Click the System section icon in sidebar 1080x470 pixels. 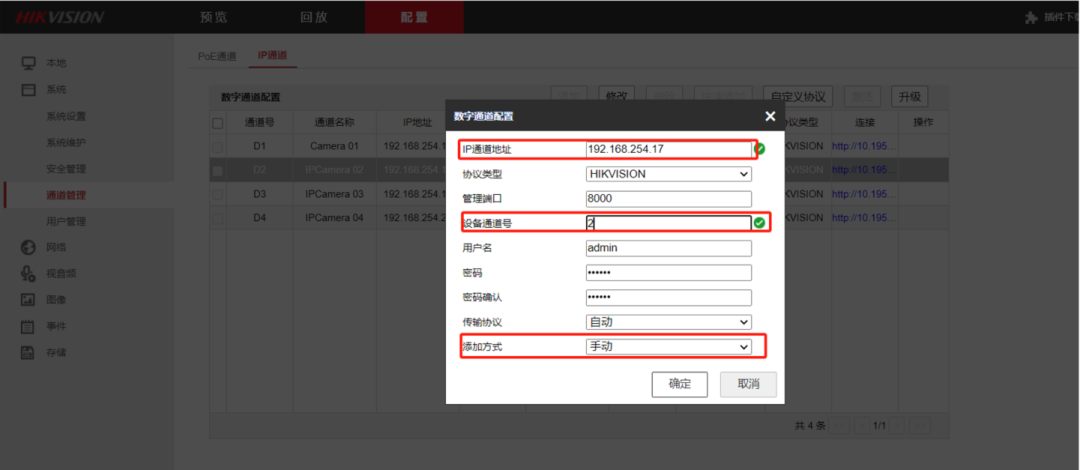tap(29, 90)
